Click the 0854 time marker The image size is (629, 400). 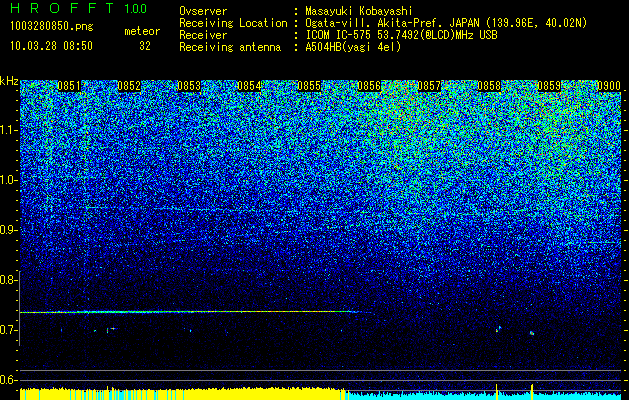tap(249, 86)
